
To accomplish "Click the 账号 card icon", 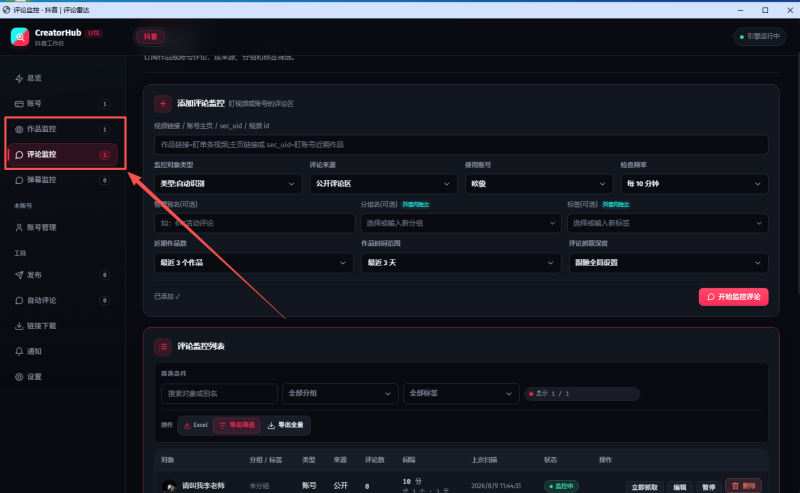I will click(19, 104).
